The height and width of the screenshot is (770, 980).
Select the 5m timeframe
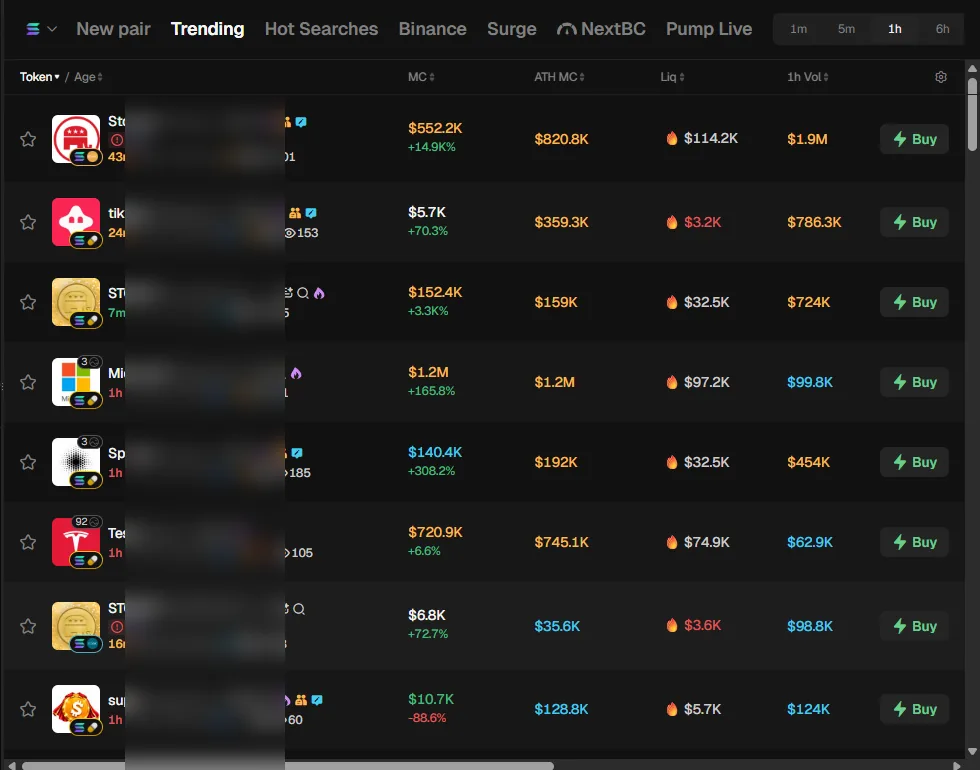(x=846, y=29)
